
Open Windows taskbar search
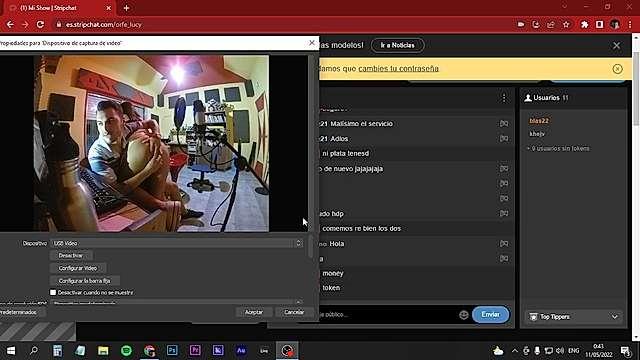coord(34,351)
